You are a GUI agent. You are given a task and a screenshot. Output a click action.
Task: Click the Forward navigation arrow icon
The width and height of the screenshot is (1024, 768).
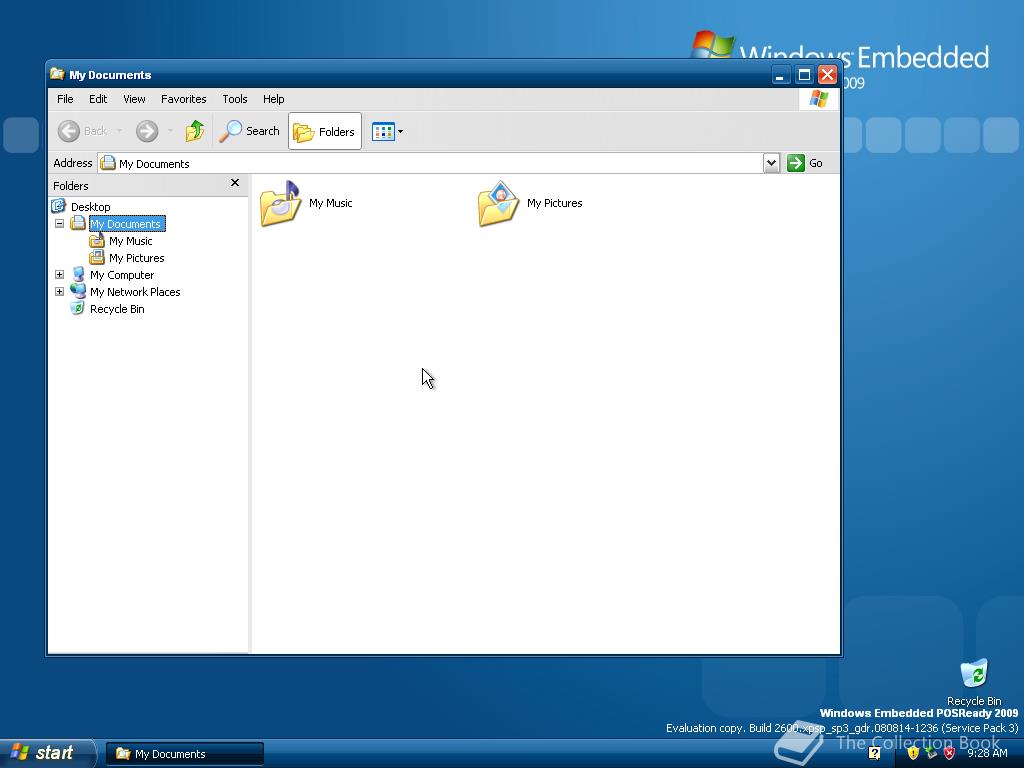pyautogui.click(x=147, y=131)
